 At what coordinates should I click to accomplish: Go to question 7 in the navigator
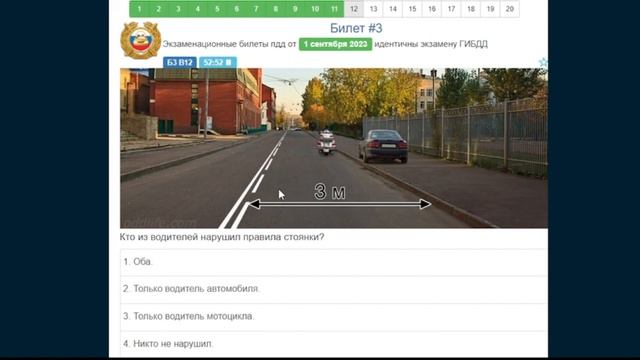[256, 9]
